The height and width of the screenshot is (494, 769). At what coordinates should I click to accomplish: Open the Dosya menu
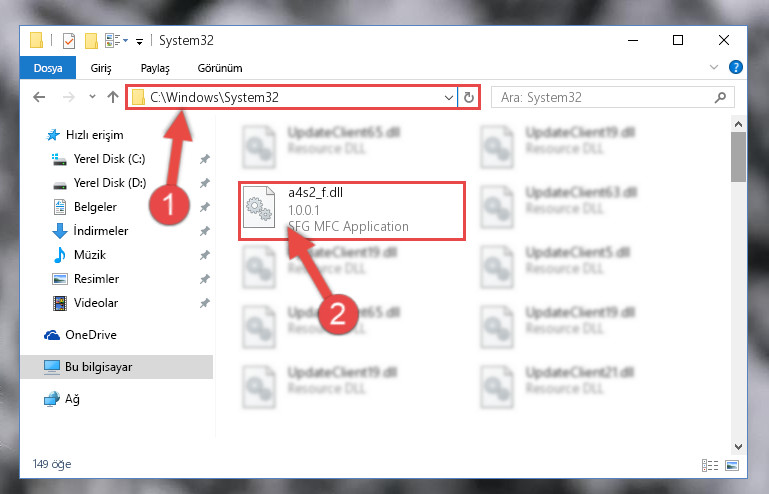[48, 68]
